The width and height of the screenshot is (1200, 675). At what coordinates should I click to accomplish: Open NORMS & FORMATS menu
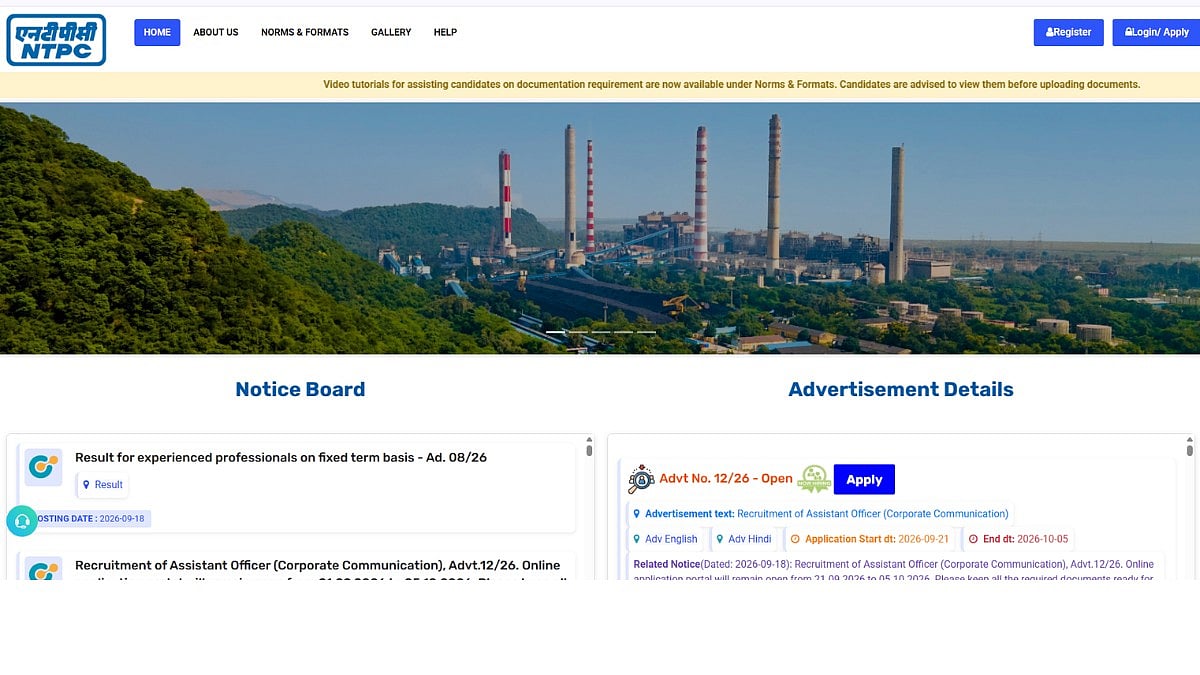click(x=305, y=32)
